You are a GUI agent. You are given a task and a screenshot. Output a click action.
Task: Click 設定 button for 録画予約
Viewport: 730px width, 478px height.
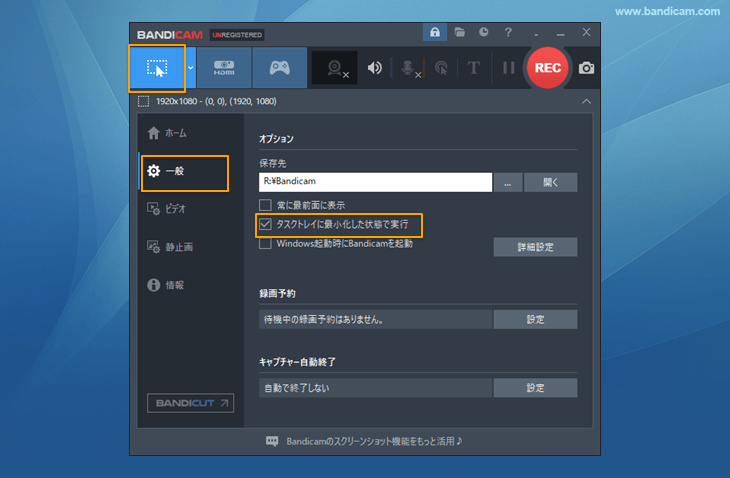click(535, 319)
